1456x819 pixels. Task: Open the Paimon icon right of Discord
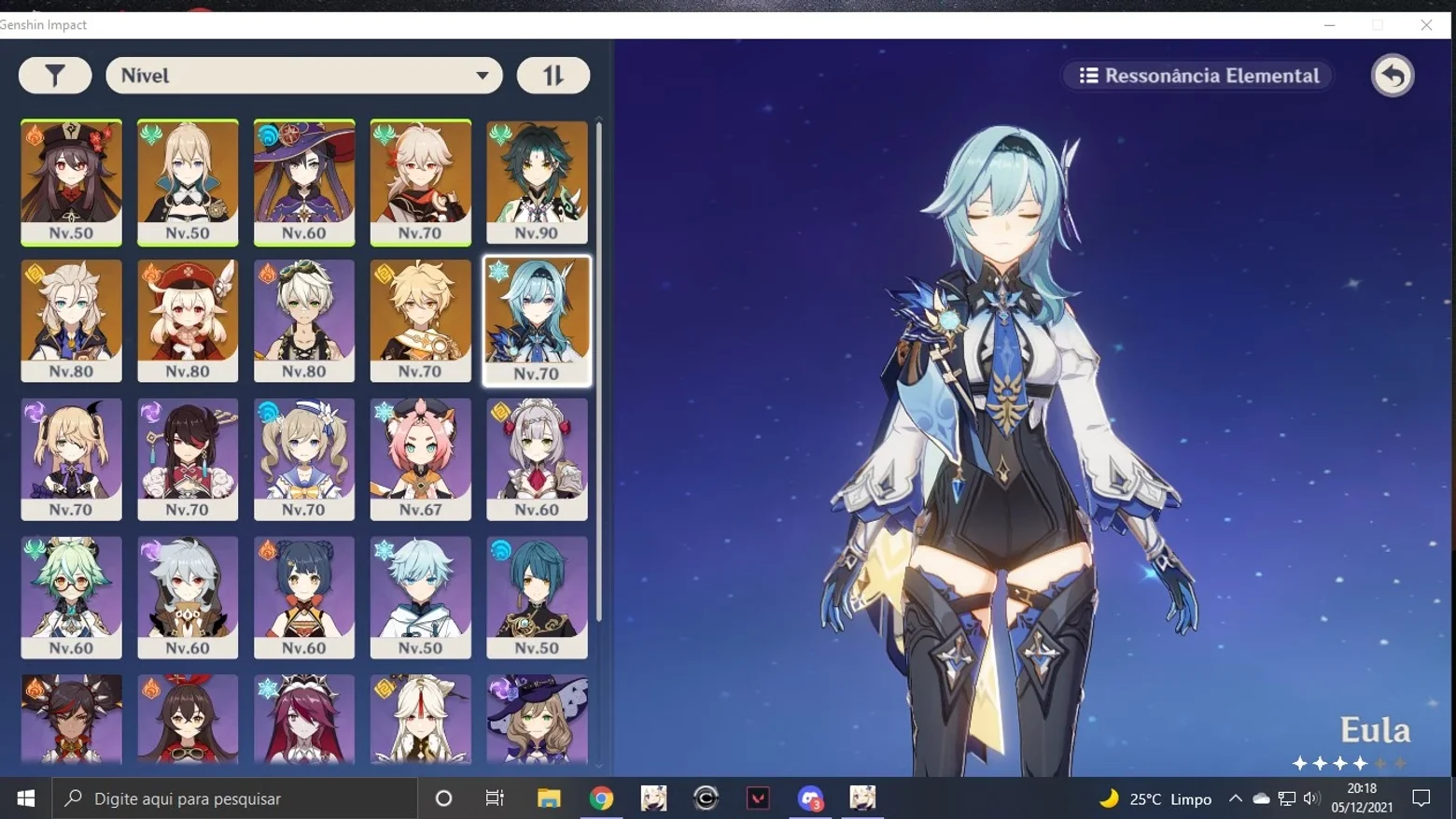click(x=862, y=798)
